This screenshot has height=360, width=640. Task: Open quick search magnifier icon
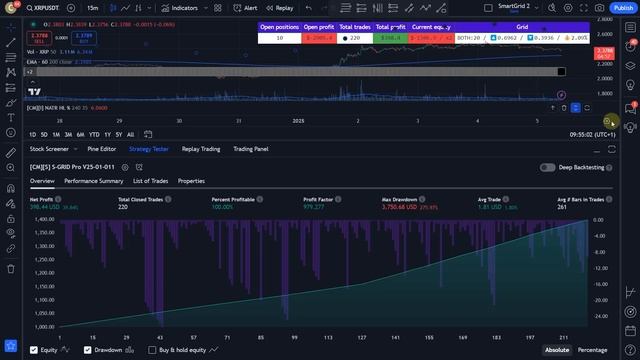pyautogui.click(x=552, y=8)
